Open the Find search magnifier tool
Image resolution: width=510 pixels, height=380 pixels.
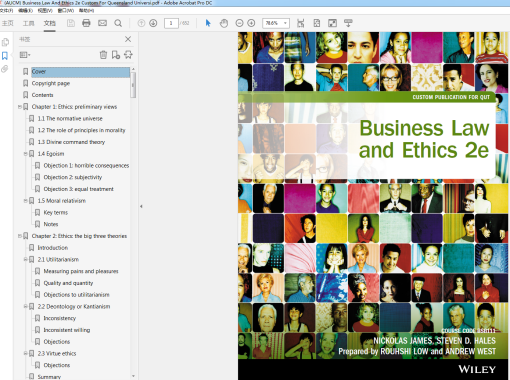pos(118,23)
